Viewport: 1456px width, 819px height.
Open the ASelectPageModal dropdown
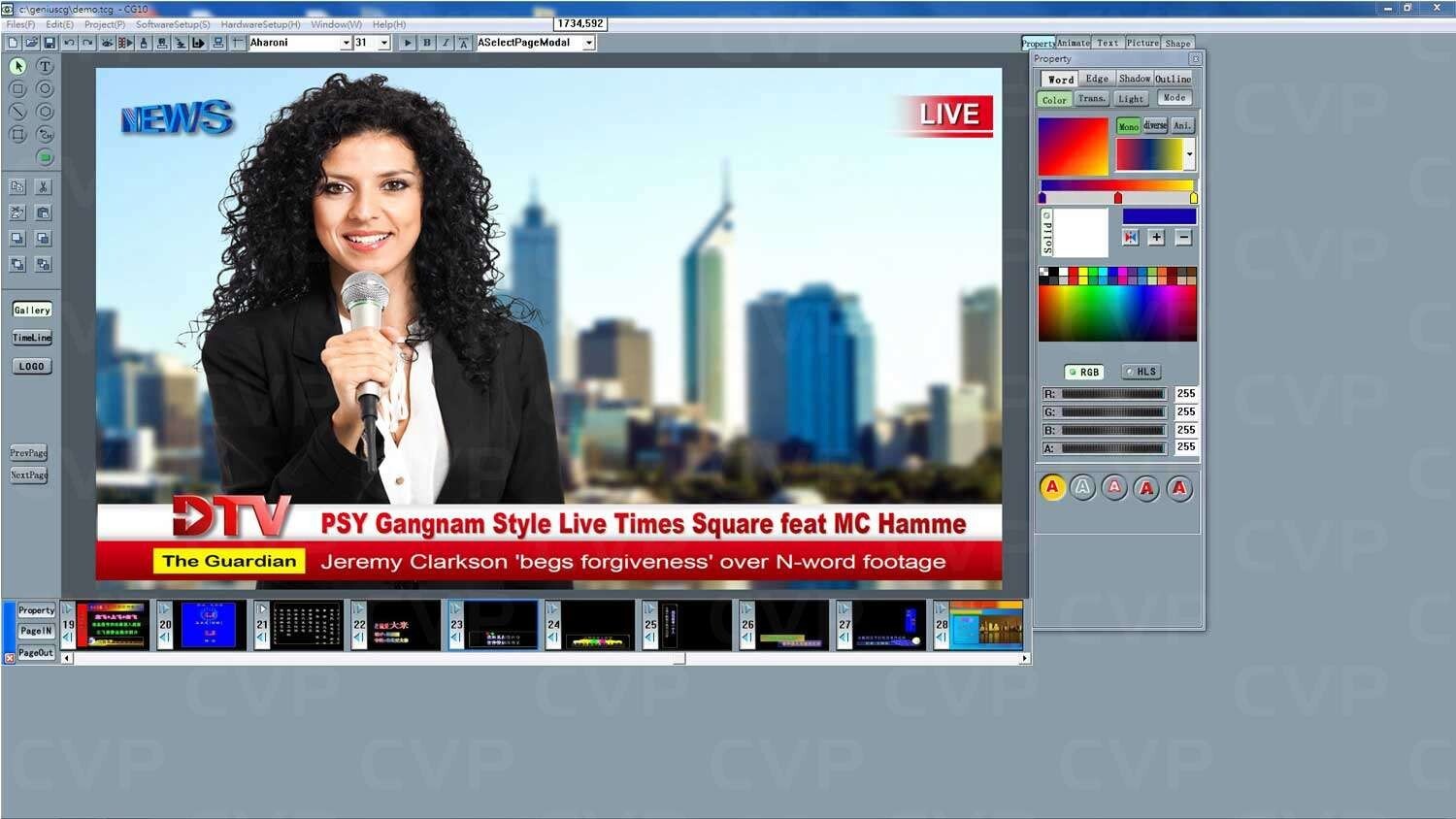click(x=588, y=43)
